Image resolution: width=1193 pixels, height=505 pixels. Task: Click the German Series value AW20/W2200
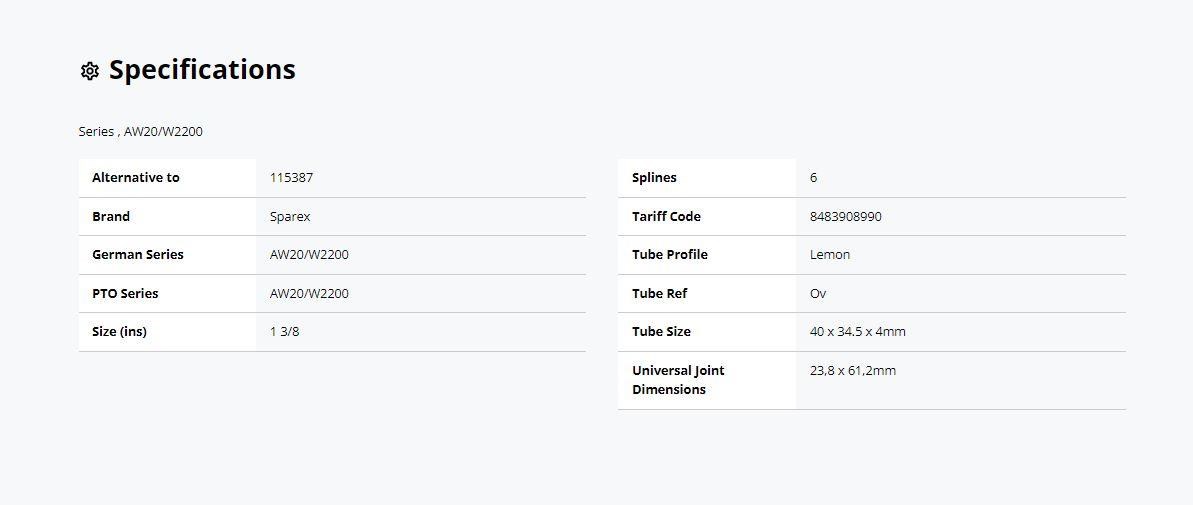tap(309, 255)
